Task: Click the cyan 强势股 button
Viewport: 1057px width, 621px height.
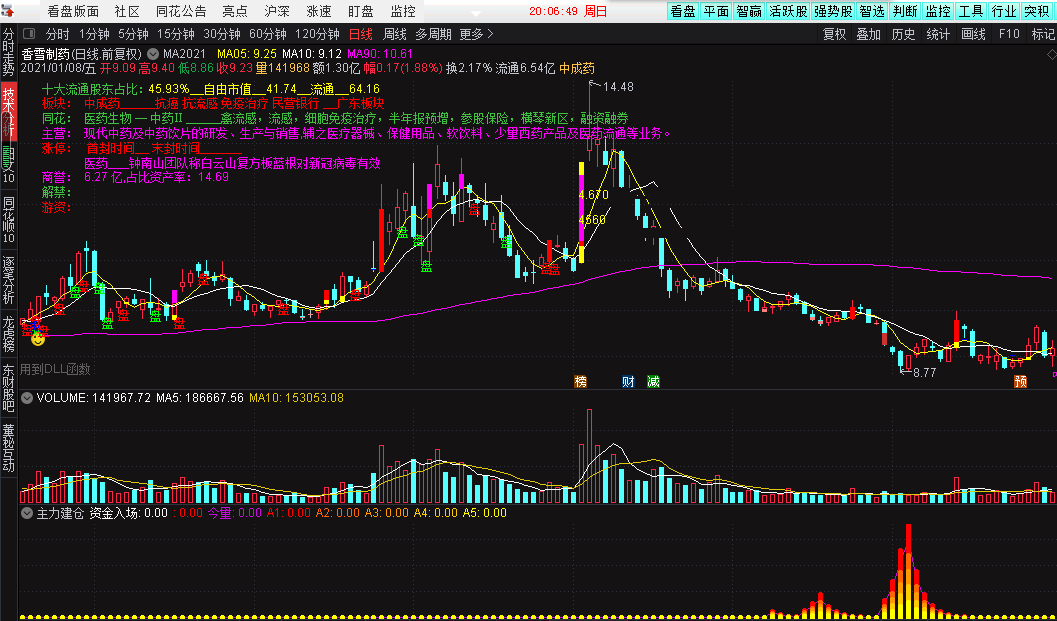Action: pos(833,11)
